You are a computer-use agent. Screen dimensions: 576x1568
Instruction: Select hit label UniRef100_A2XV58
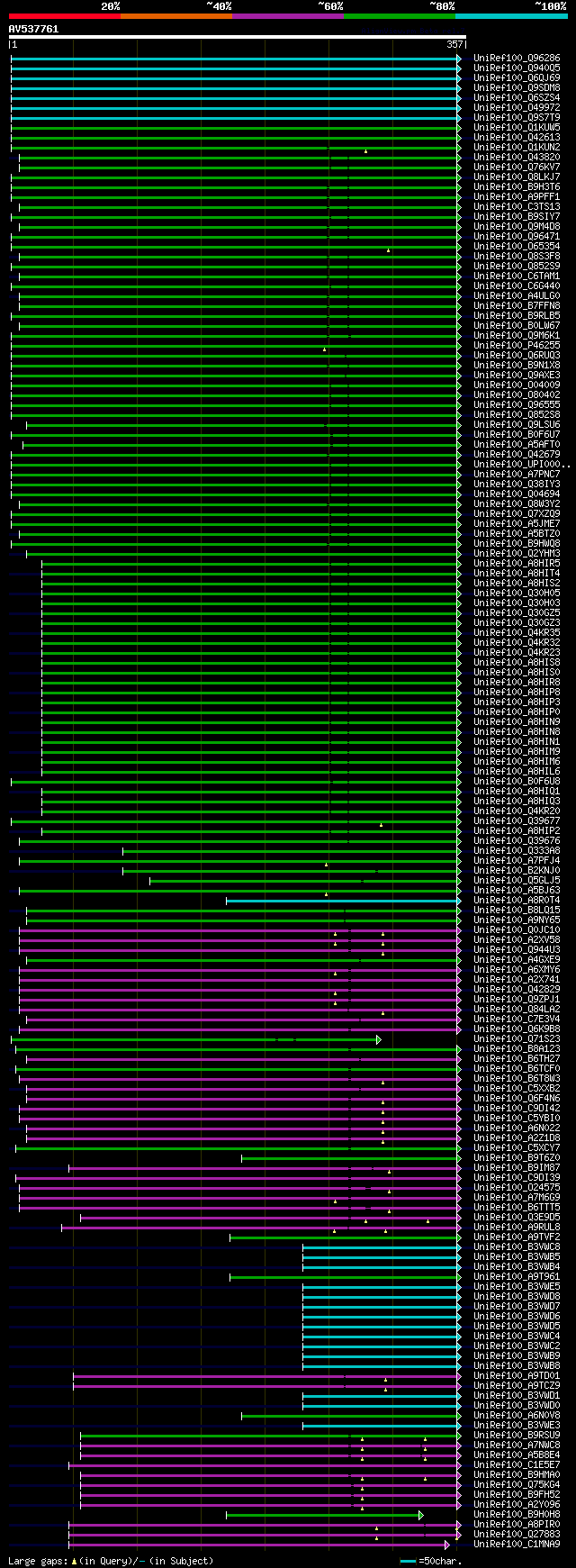[517, 940]
